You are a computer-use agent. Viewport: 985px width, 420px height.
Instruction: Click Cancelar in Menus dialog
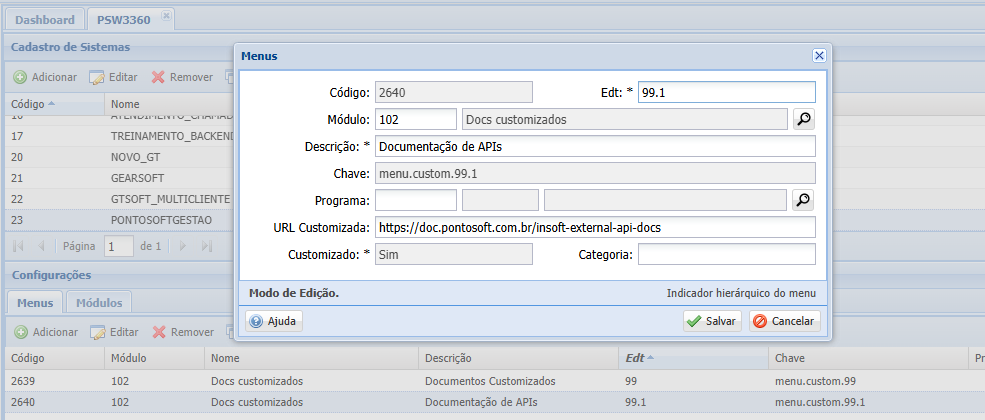pos(785,321)
